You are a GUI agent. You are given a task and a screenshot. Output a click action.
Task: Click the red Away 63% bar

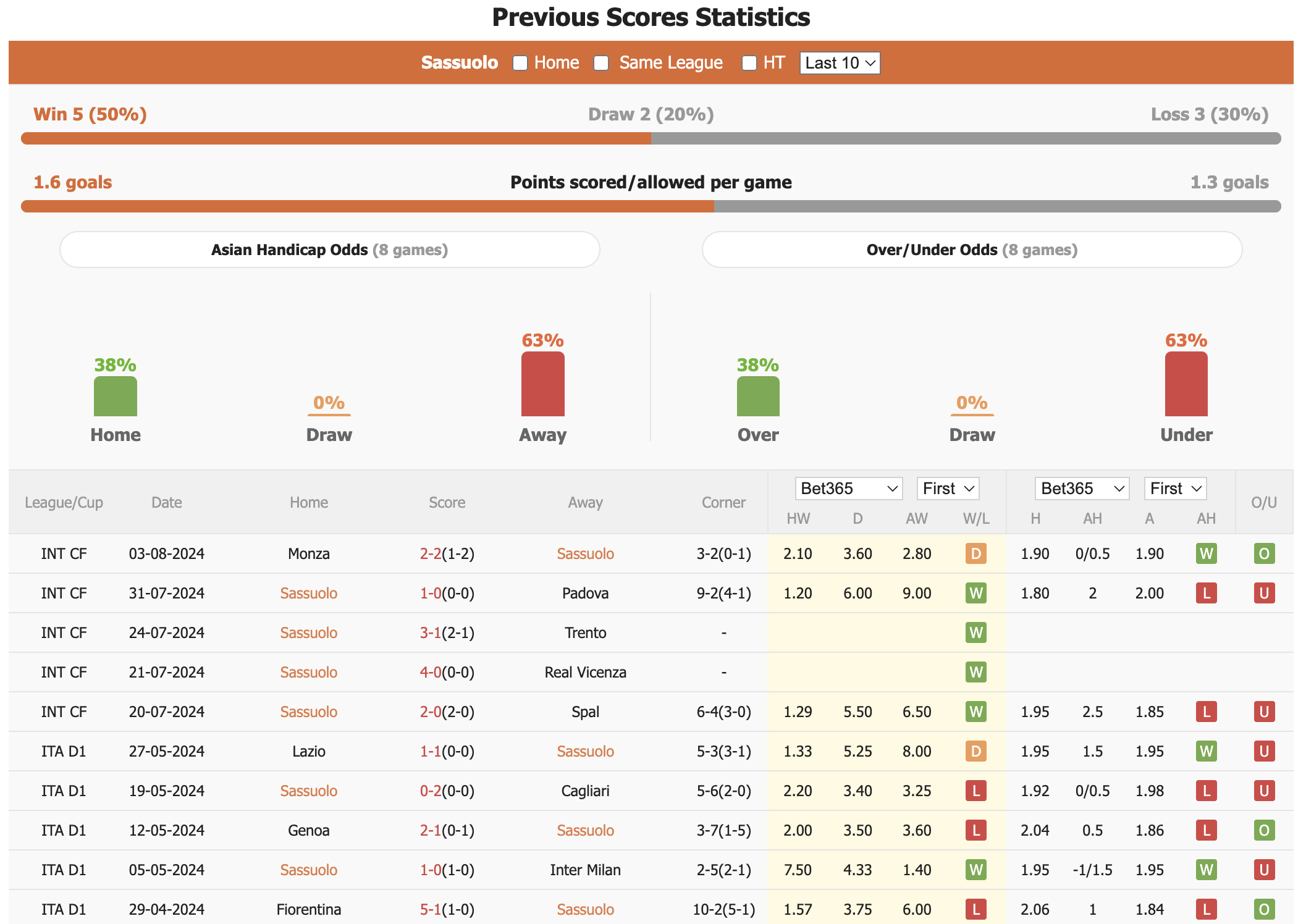click(x=542, y=384)
